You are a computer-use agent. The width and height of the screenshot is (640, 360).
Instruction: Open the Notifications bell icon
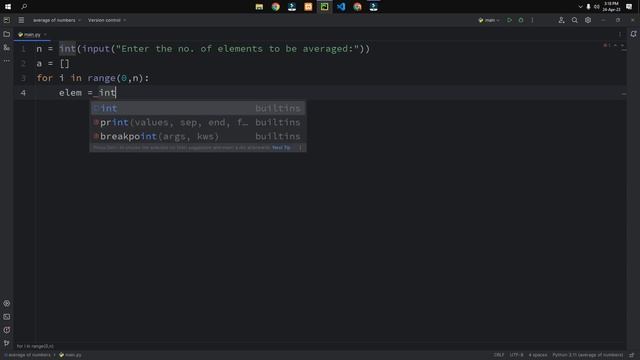633,34
